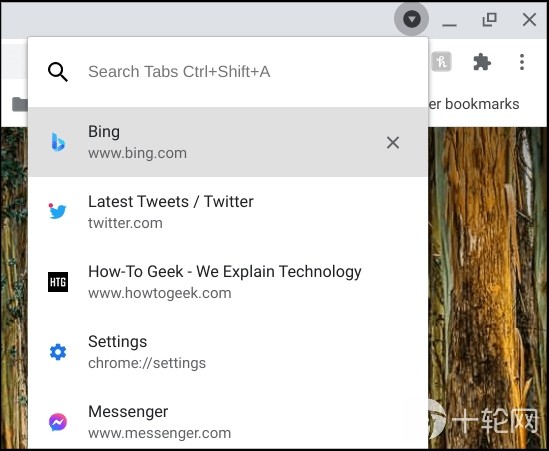Switch to the Messenger tab entry
Image resolution: width=549 pixels, height=451 pixels.
tap(228, 418)
